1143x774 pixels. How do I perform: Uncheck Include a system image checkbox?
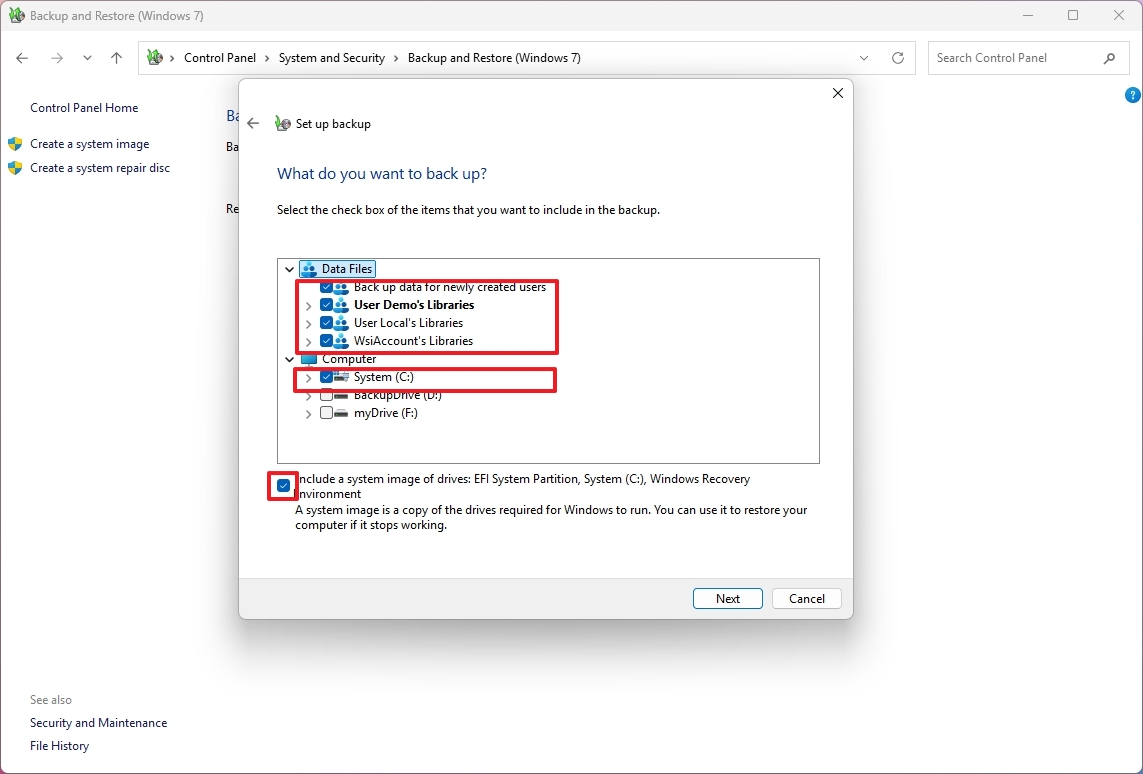coord(284,485)
